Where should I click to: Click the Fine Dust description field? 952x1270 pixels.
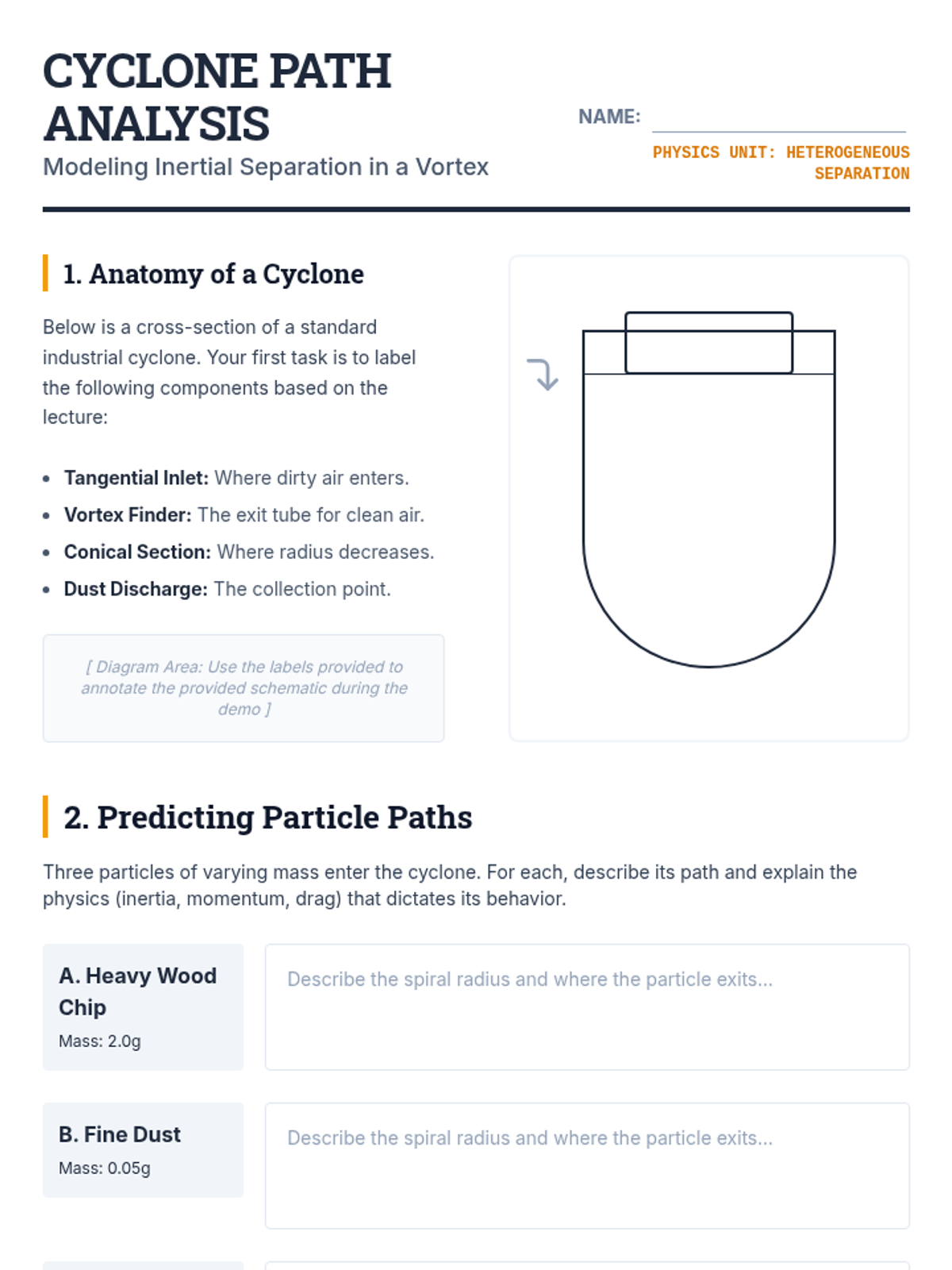click(x=587, y=1165)
